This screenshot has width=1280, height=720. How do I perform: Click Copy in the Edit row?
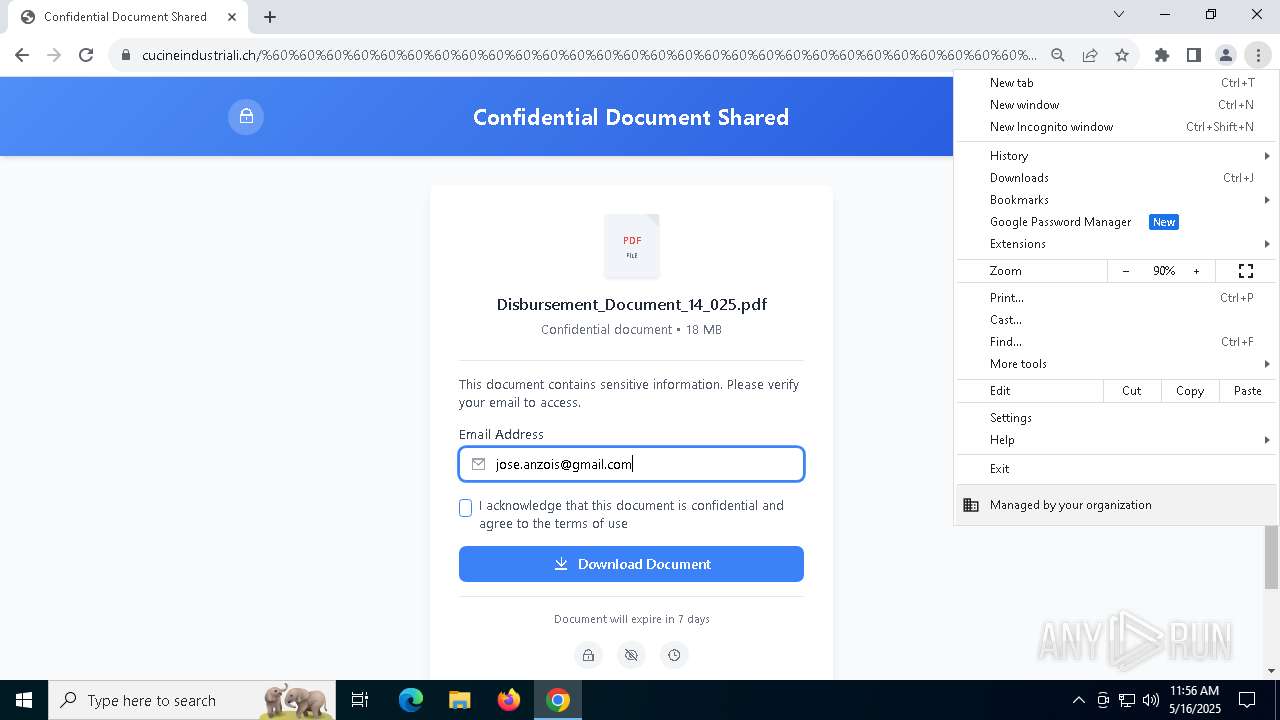tap(1190, 391)
